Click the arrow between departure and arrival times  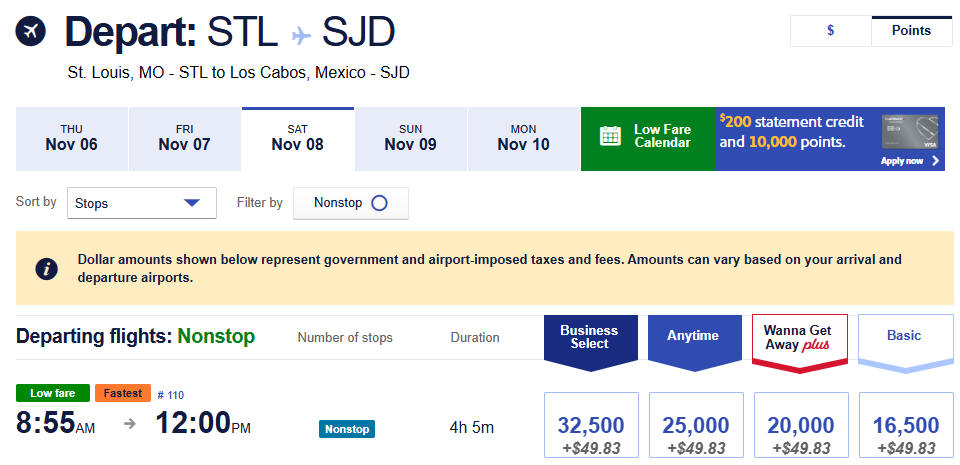[129, 424]
